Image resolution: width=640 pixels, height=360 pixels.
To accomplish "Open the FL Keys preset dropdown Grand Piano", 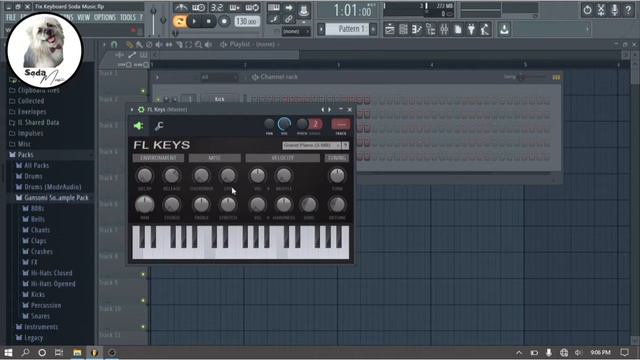I will (x=312, y=145).
